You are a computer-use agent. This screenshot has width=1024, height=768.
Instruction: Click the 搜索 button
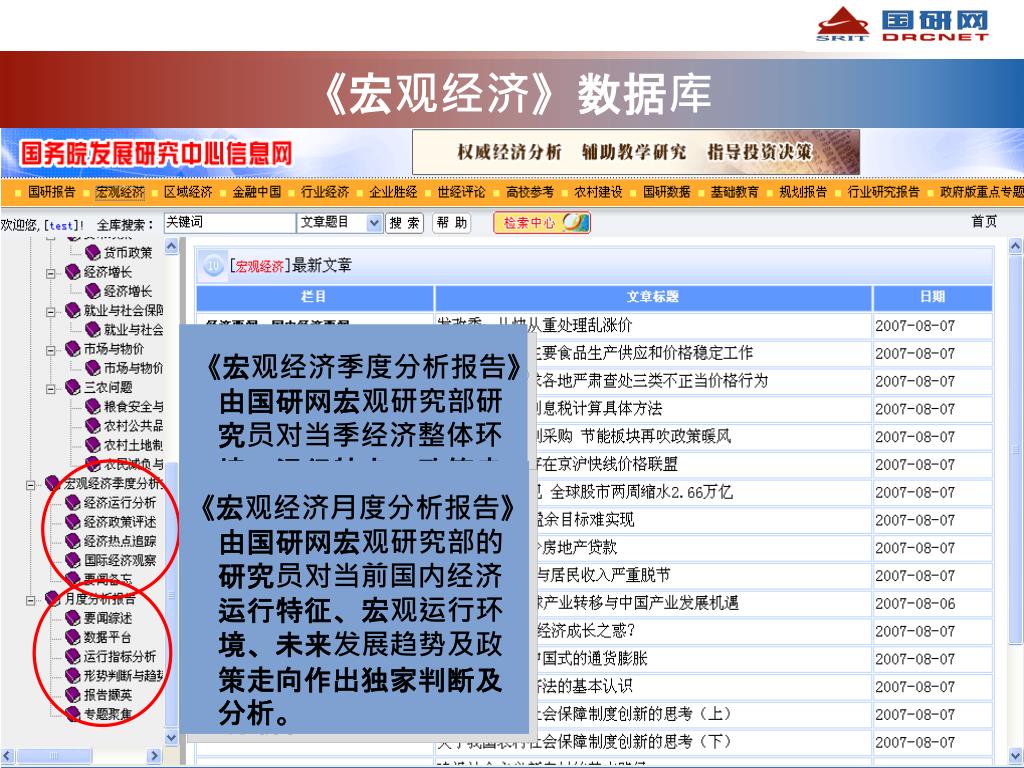click(404, 223)
